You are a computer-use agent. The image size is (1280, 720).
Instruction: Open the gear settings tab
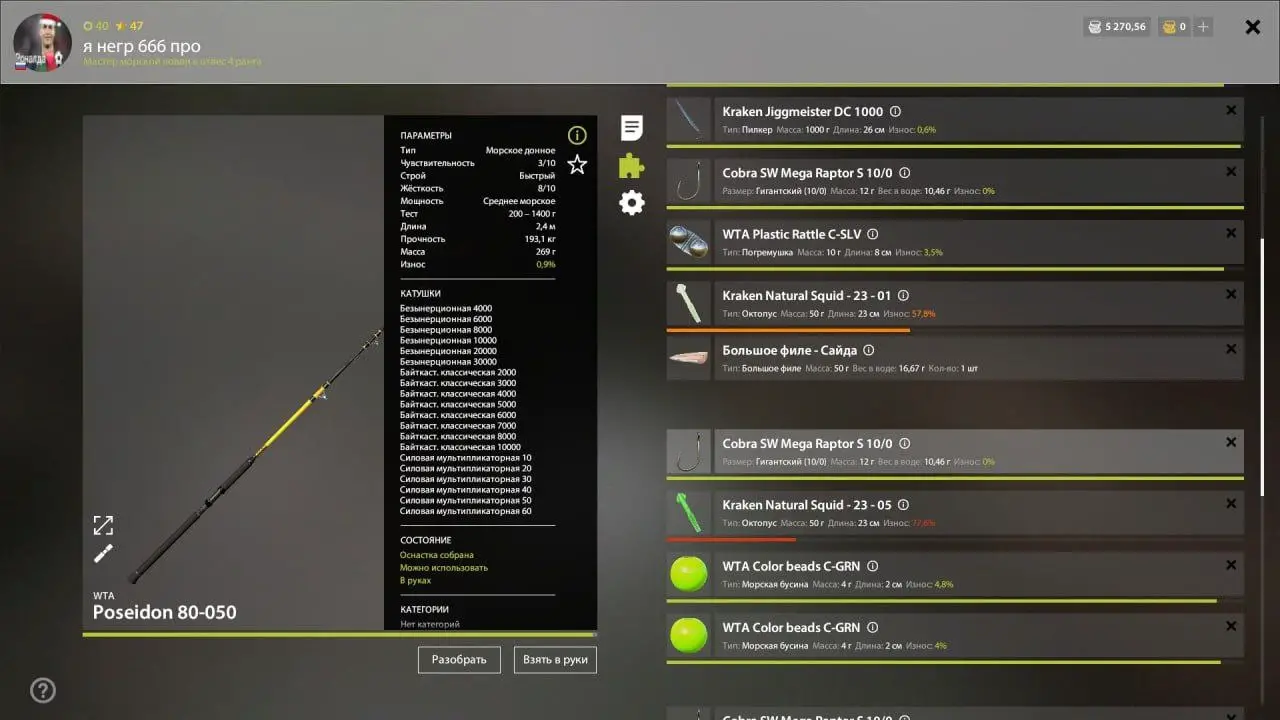coord(631,203)
